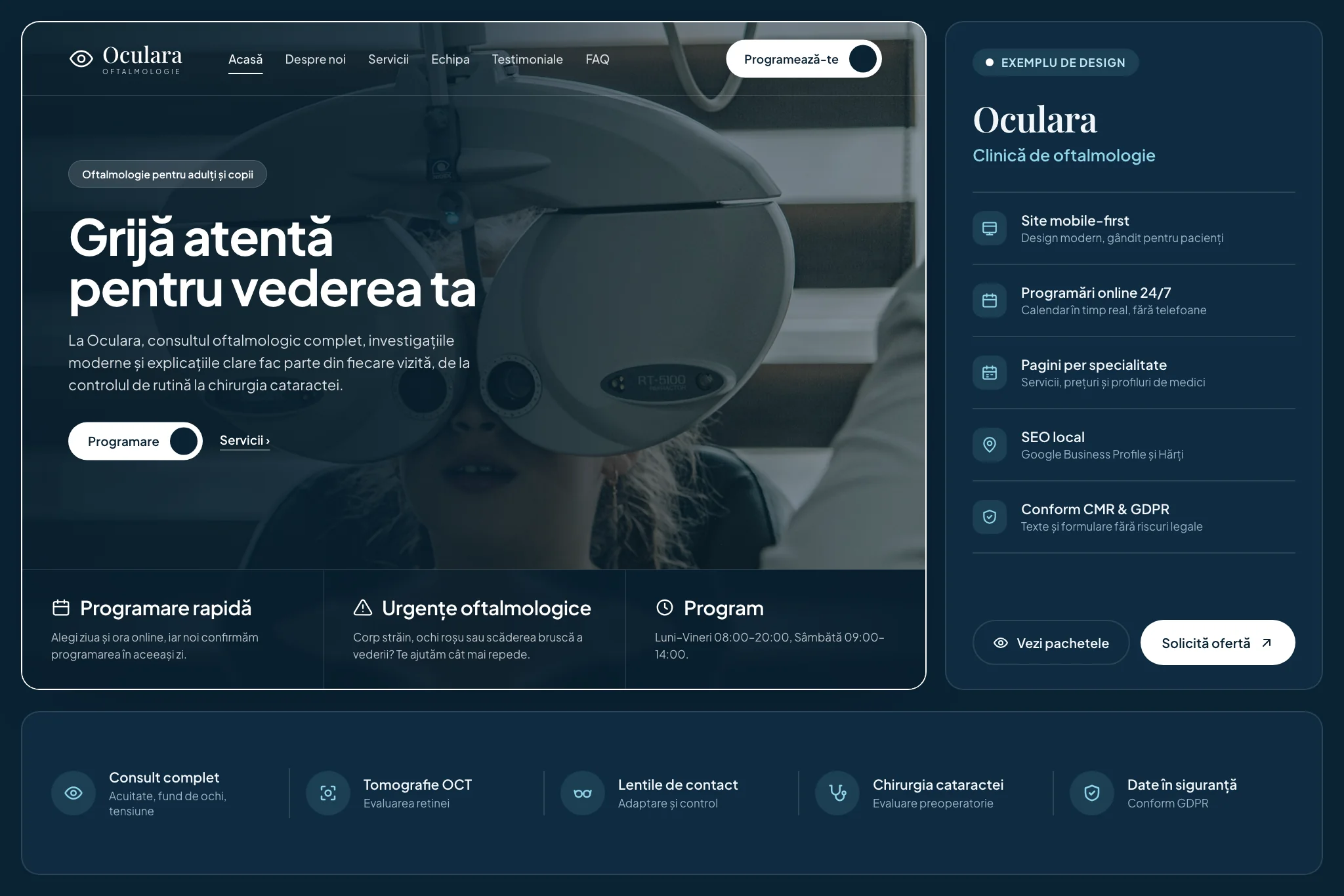The width and height of the screenshot is (1344, 896).
Task: Click the dark circle in Programează-te button
Action: pos(863,59)
